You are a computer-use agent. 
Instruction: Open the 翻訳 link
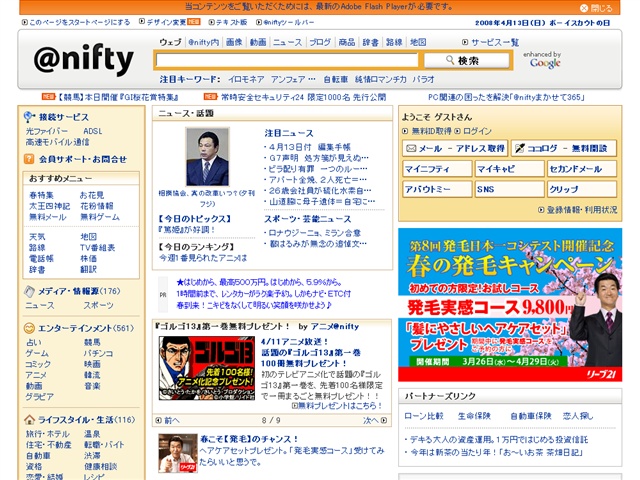pos(89,269)
